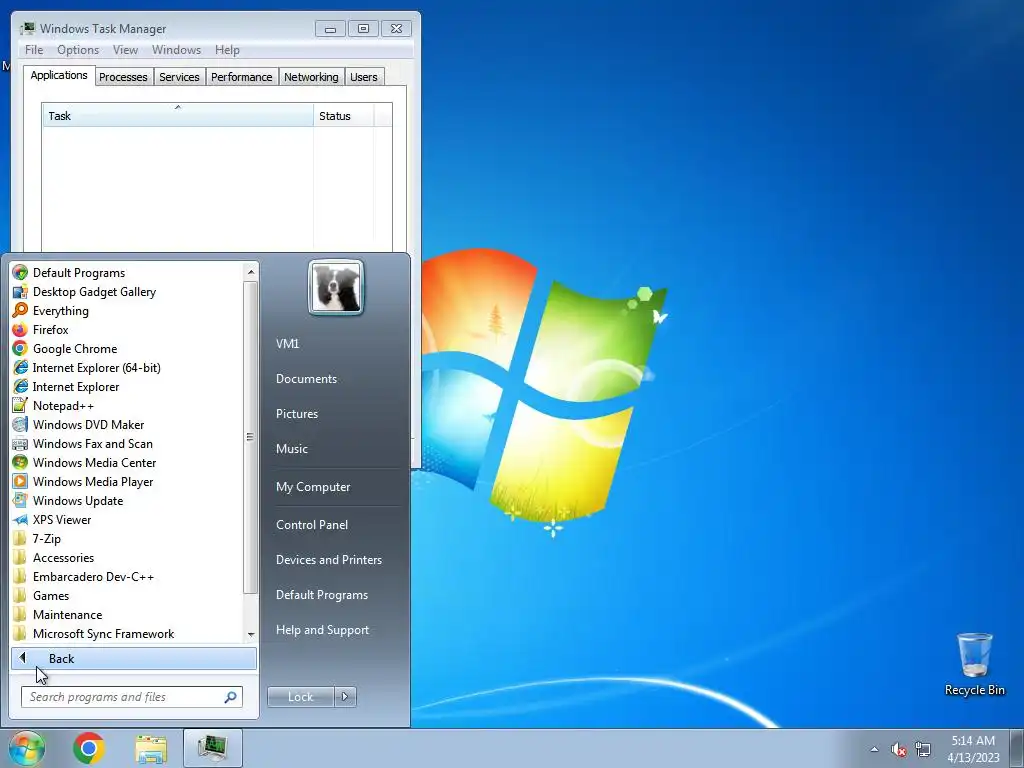1024x768 pixels.
Task: Launch Windows Media Player icon
Action: click(20, 481)
